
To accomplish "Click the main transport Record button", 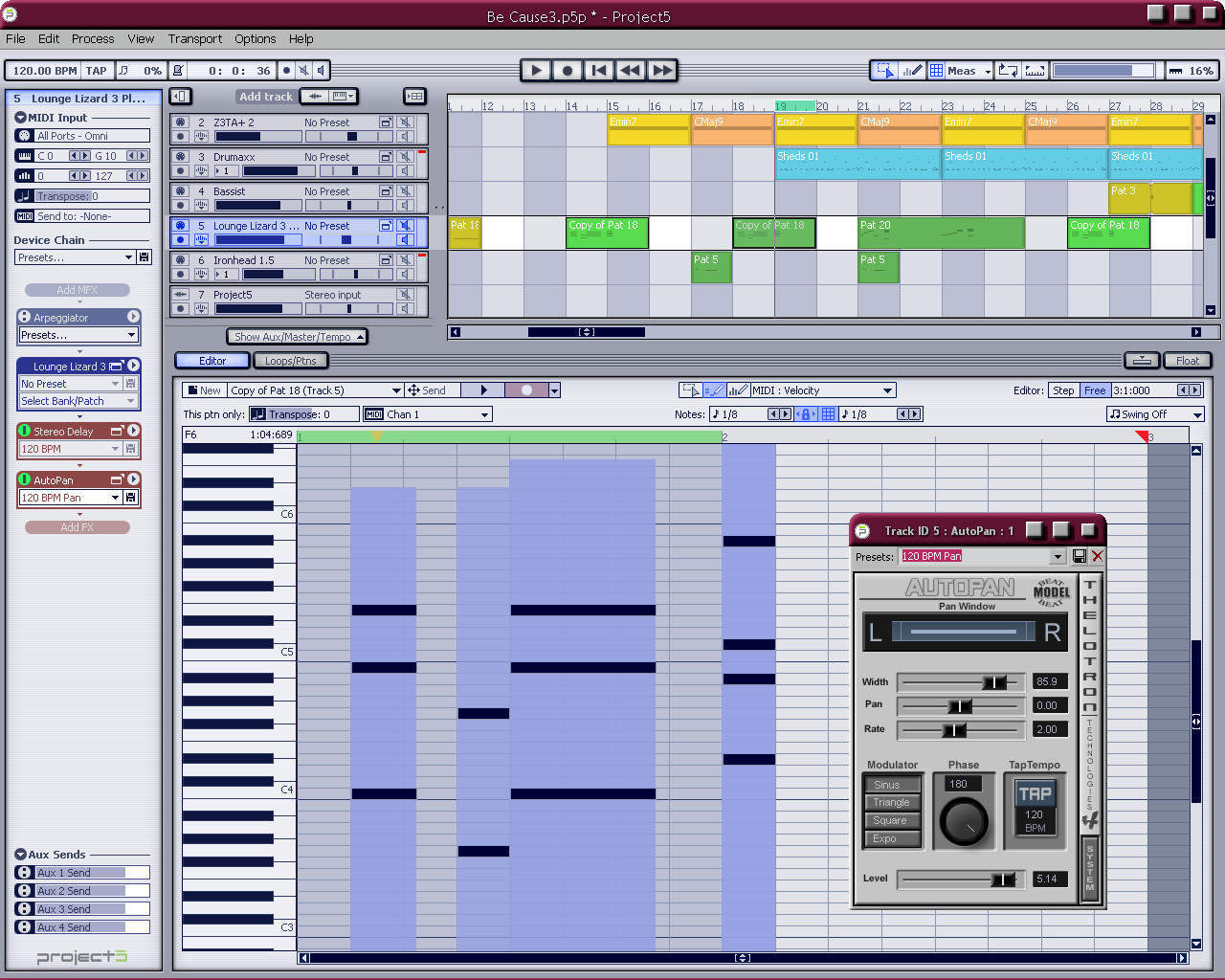I will (568, 70).
